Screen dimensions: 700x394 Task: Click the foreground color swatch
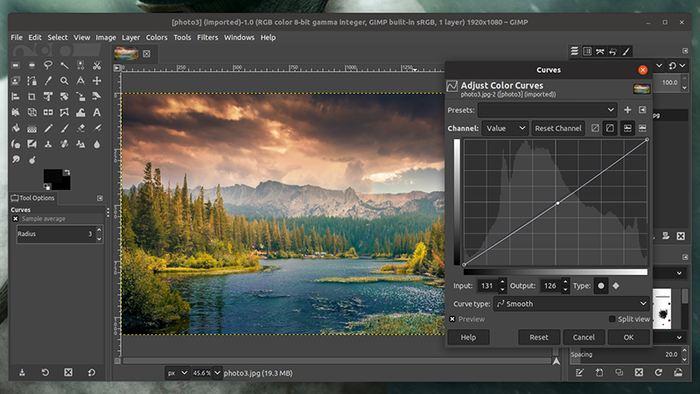coord(53,176)
